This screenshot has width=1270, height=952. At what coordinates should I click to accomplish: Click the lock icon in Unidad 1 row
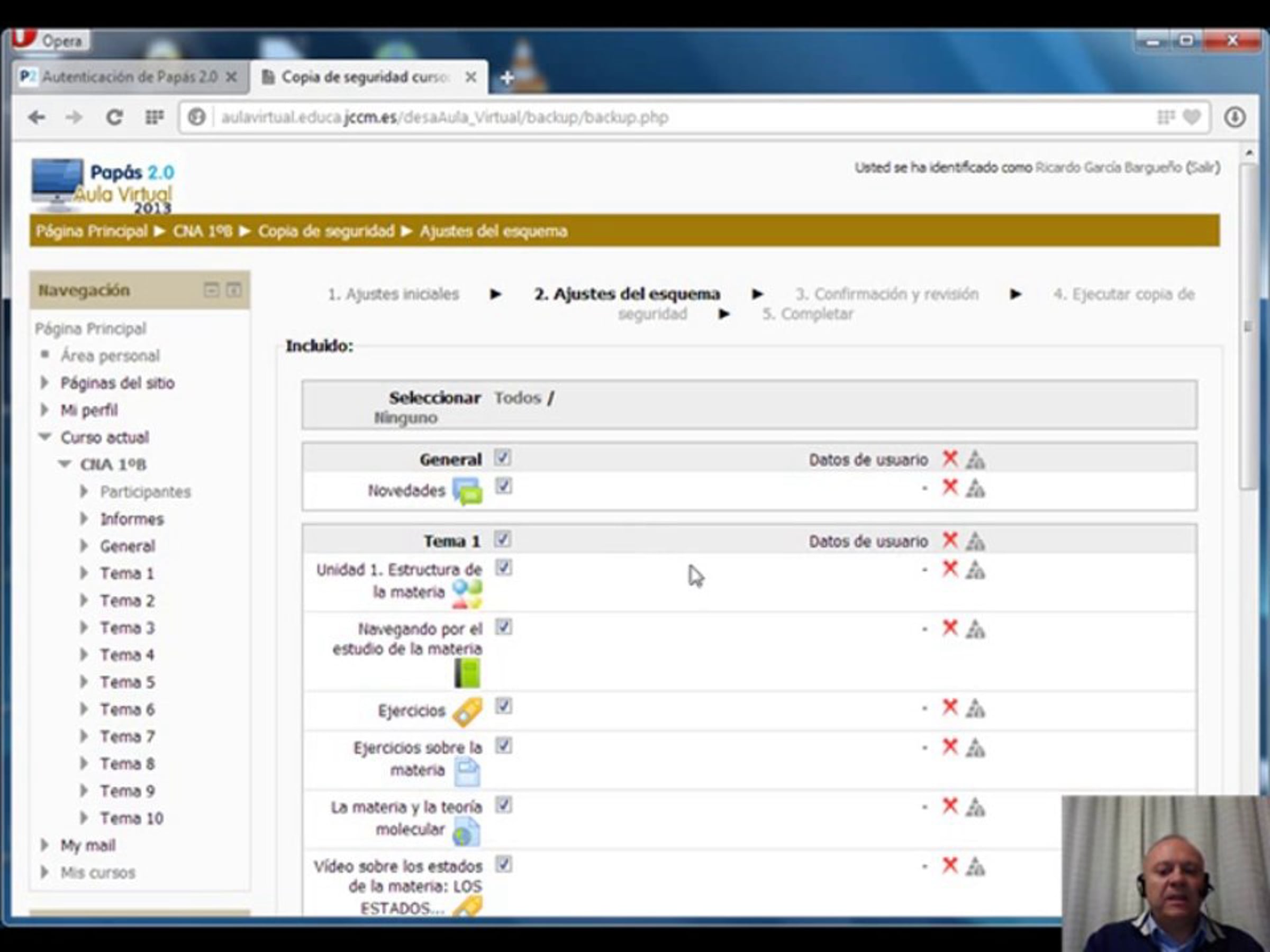(975, 570)
